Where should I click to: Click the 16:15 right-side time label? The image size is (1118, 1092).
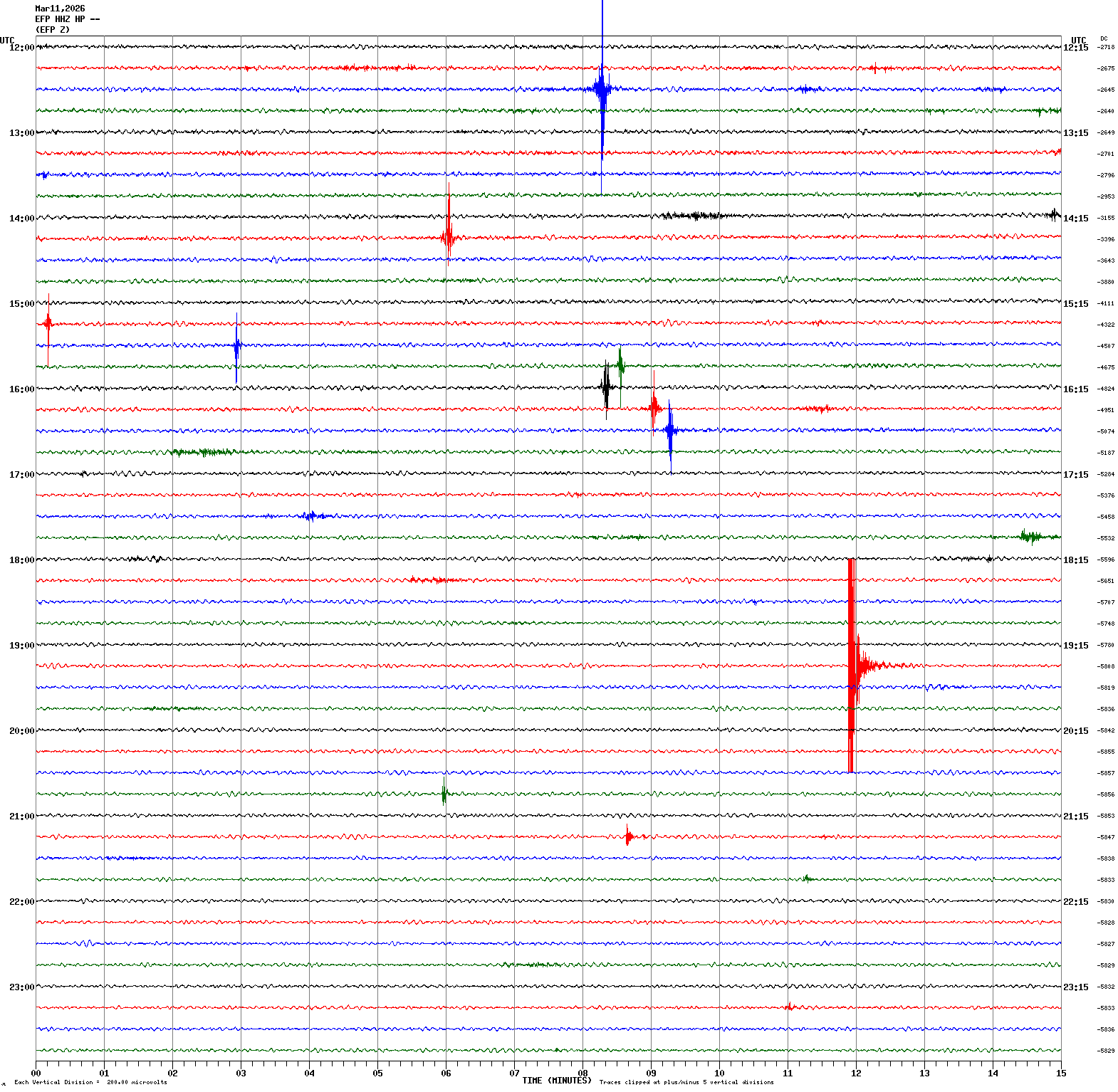(x=1075, y=389)
